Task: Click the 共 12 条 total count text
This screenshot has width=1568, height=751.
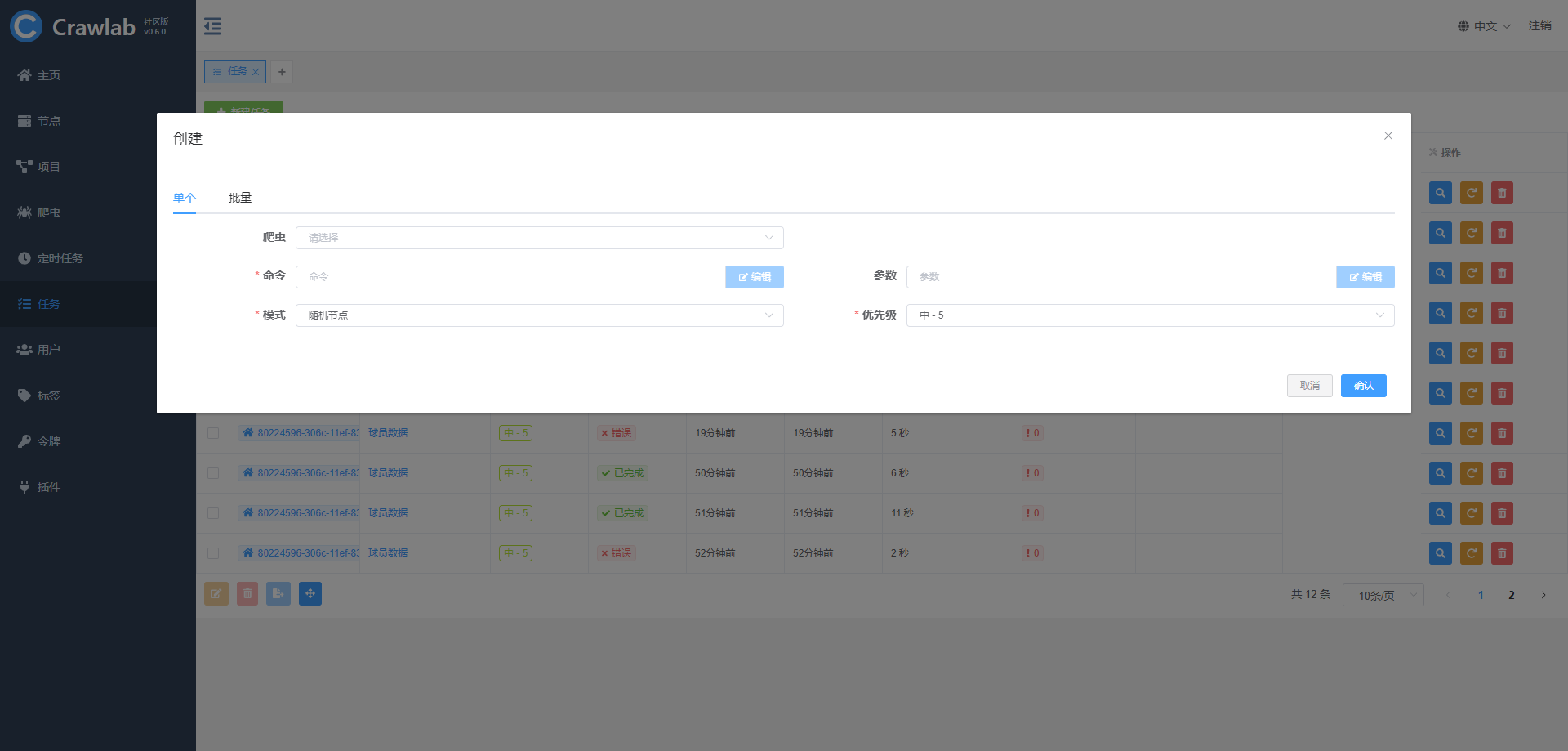Action: click(1311, 595)
